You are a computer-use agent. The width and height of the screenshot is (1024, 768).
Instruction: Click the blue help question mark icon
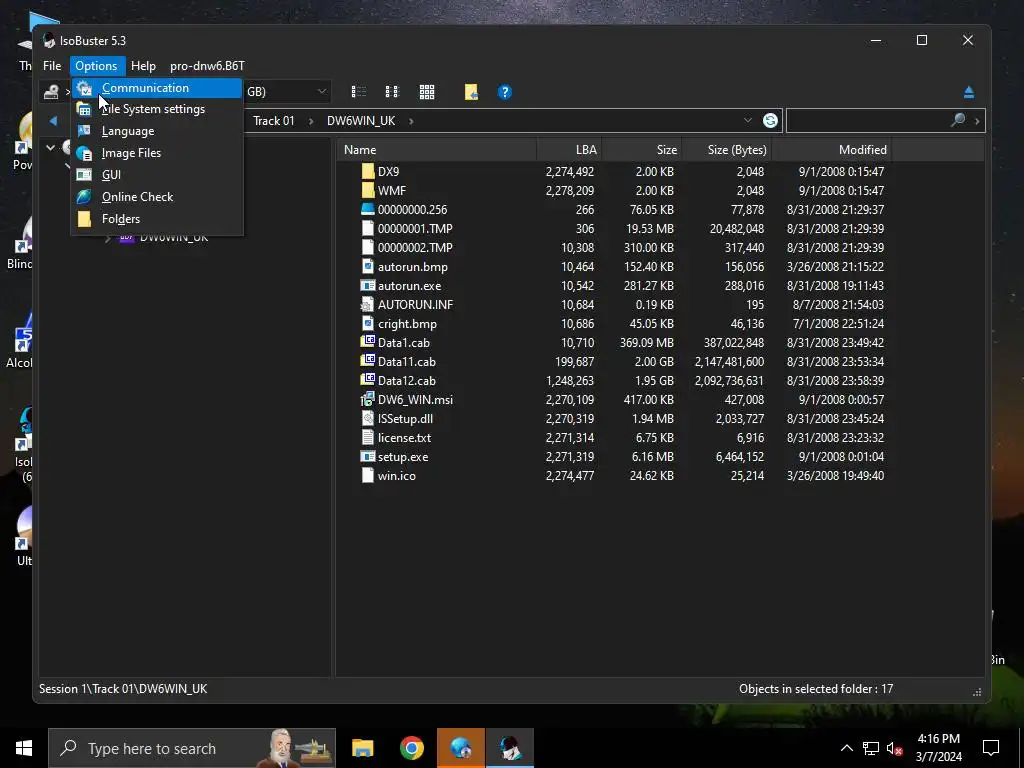[x=505, y=92]
